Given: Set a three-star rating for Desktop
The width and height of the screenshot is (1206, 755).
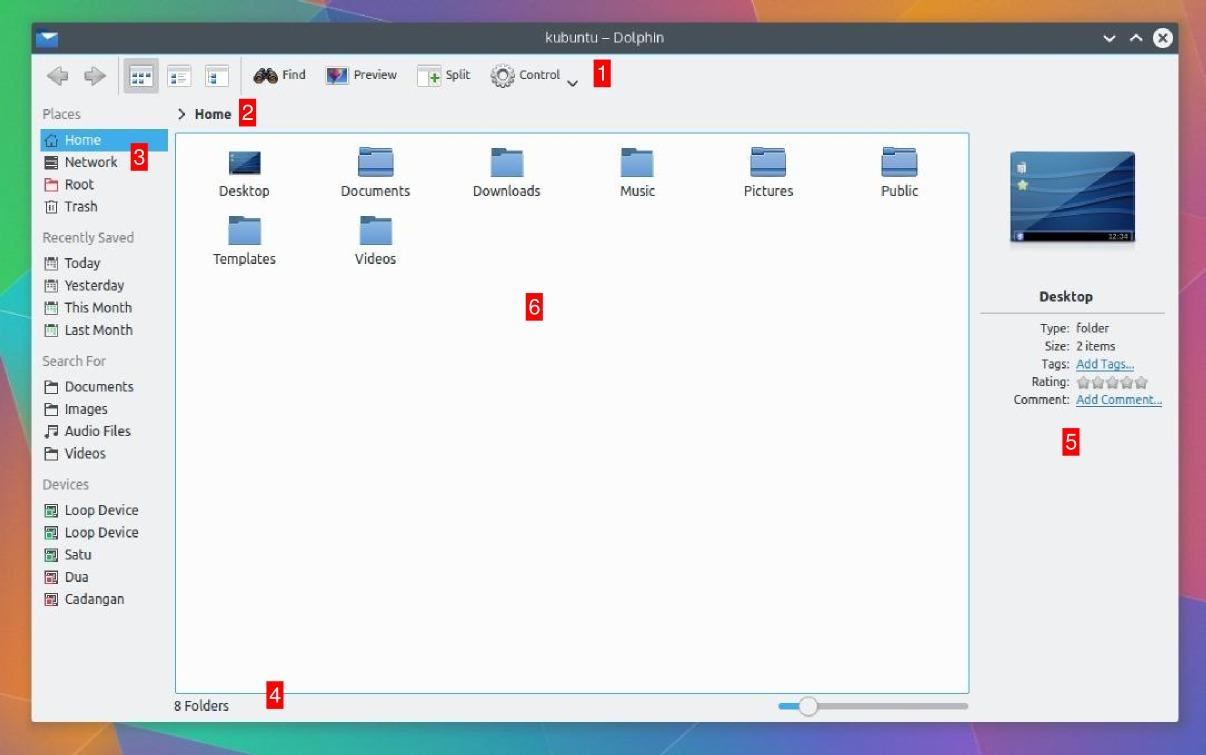Looking at the screenshot, I should point(1113,381).
